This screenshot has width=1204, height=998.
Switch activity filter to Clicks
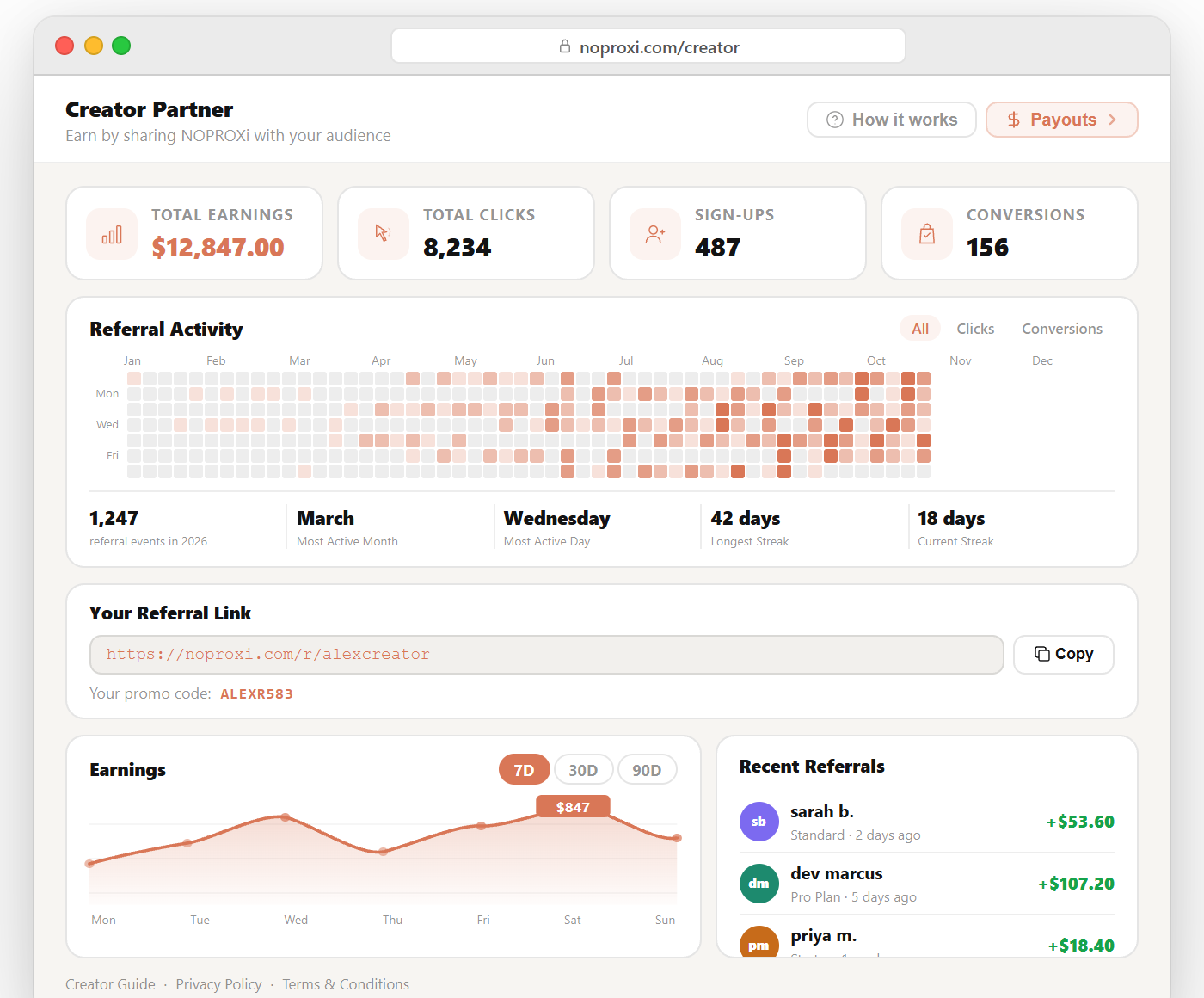coord(975,329)
